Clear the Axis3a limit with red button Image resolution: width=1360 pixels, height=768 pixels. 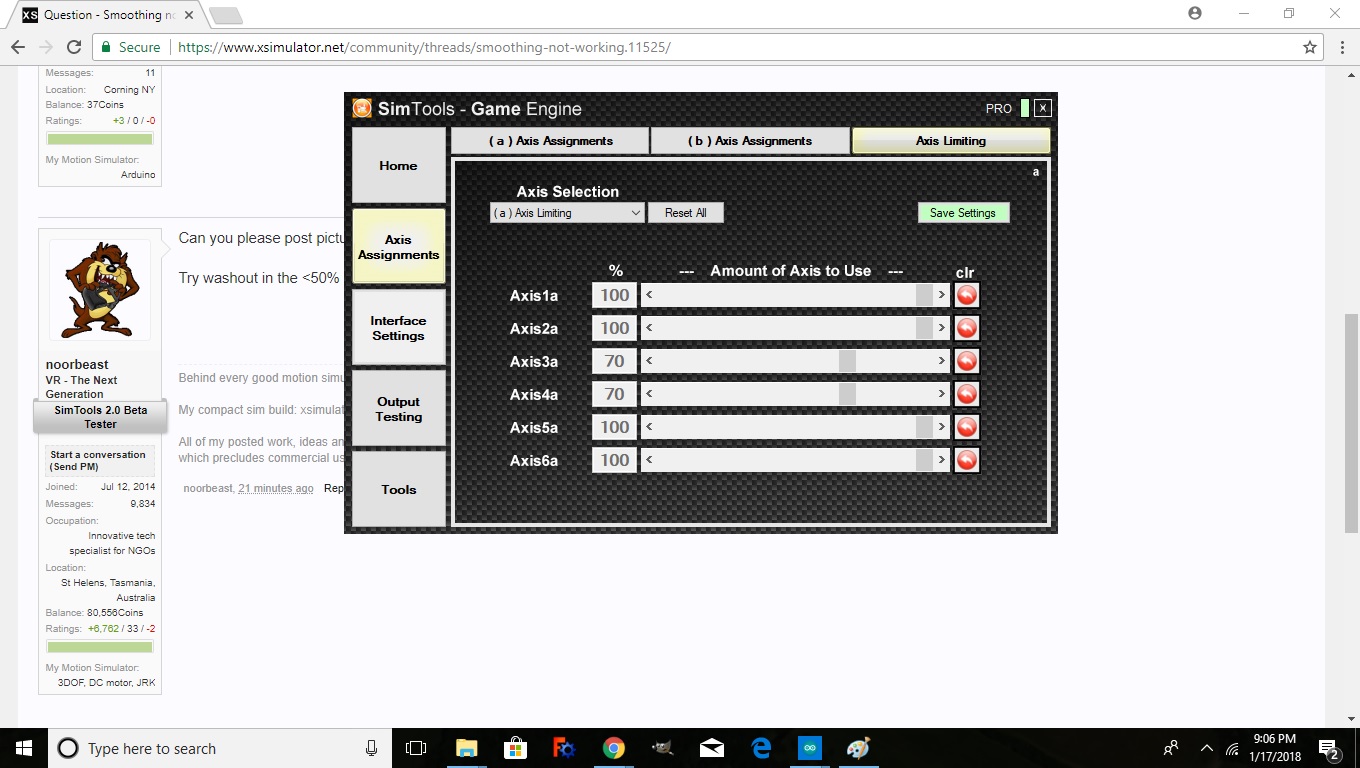[967, 361]
